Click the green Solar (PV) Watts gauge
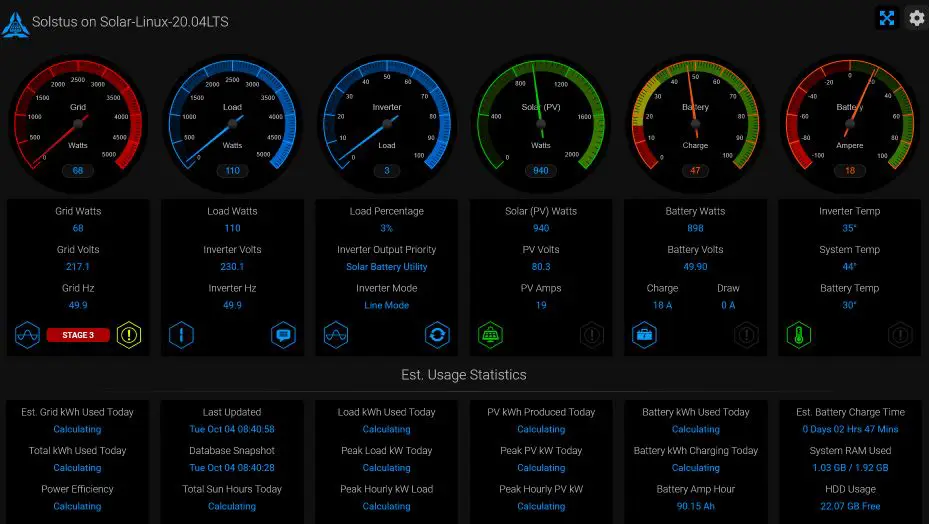This screenshot has width=929, height=524. pyautogui.click(x=541, y=123)
